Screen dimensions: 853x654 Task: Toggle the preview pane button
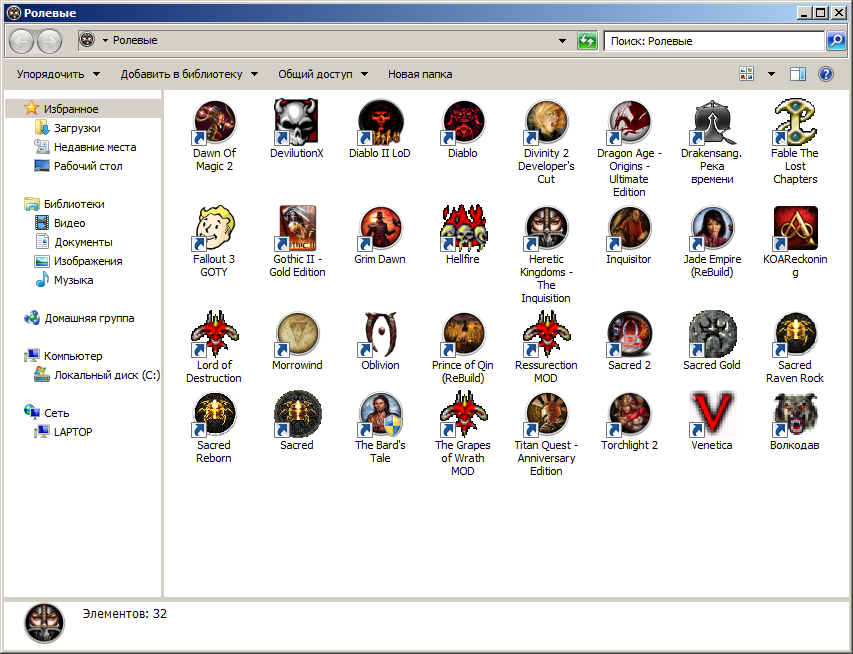pyautogui.click(x=798, y=74)
